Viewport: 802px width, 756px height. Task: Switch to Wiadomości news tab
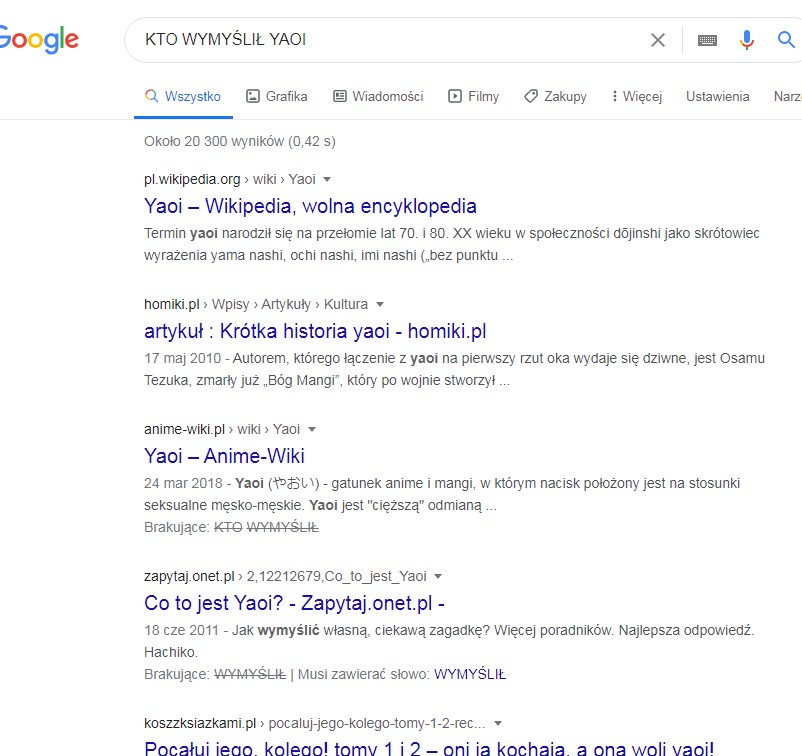coord(378,97)
